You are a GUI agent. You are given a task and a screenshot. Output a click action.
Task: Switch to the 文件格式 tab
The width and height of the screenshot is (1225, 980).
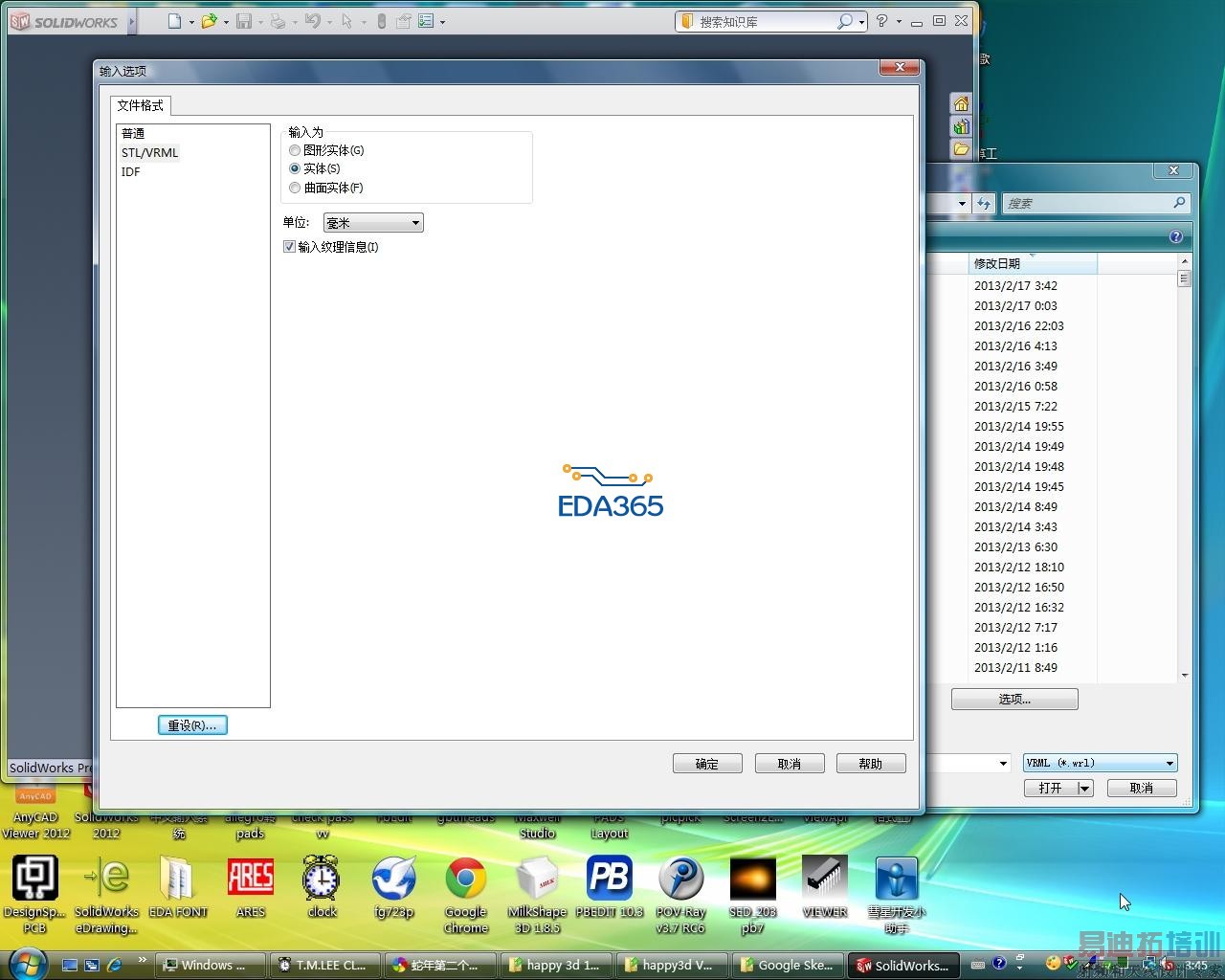(141, 105)
